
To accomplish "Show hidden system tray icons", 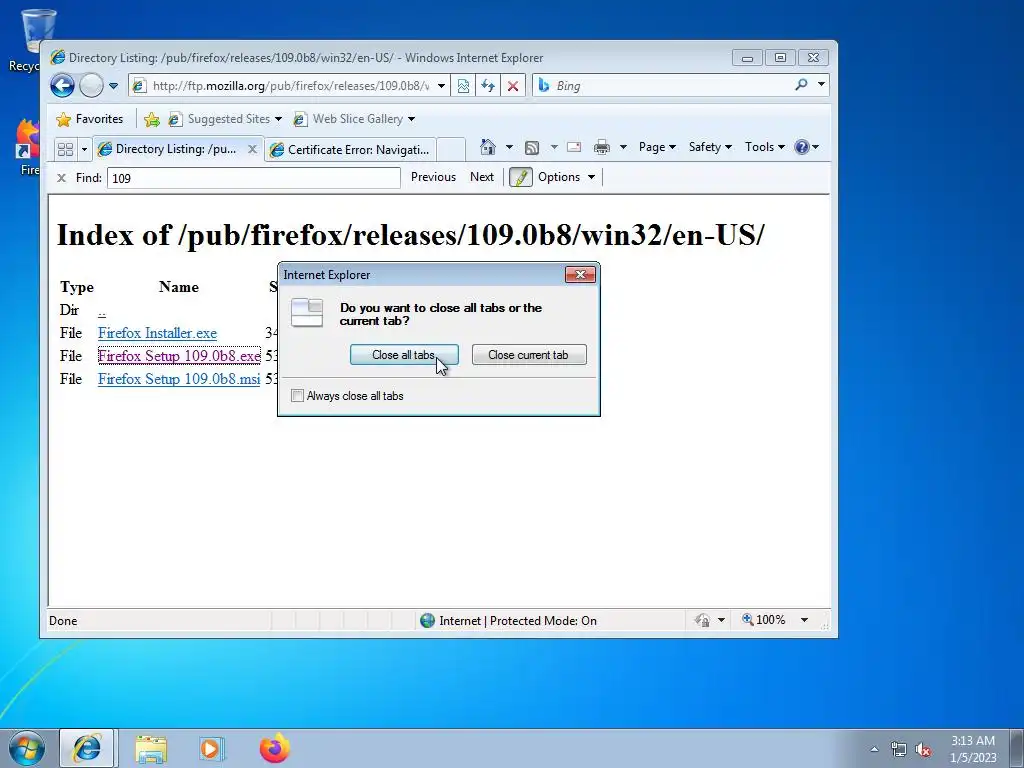I will click(x=874, y=749).
